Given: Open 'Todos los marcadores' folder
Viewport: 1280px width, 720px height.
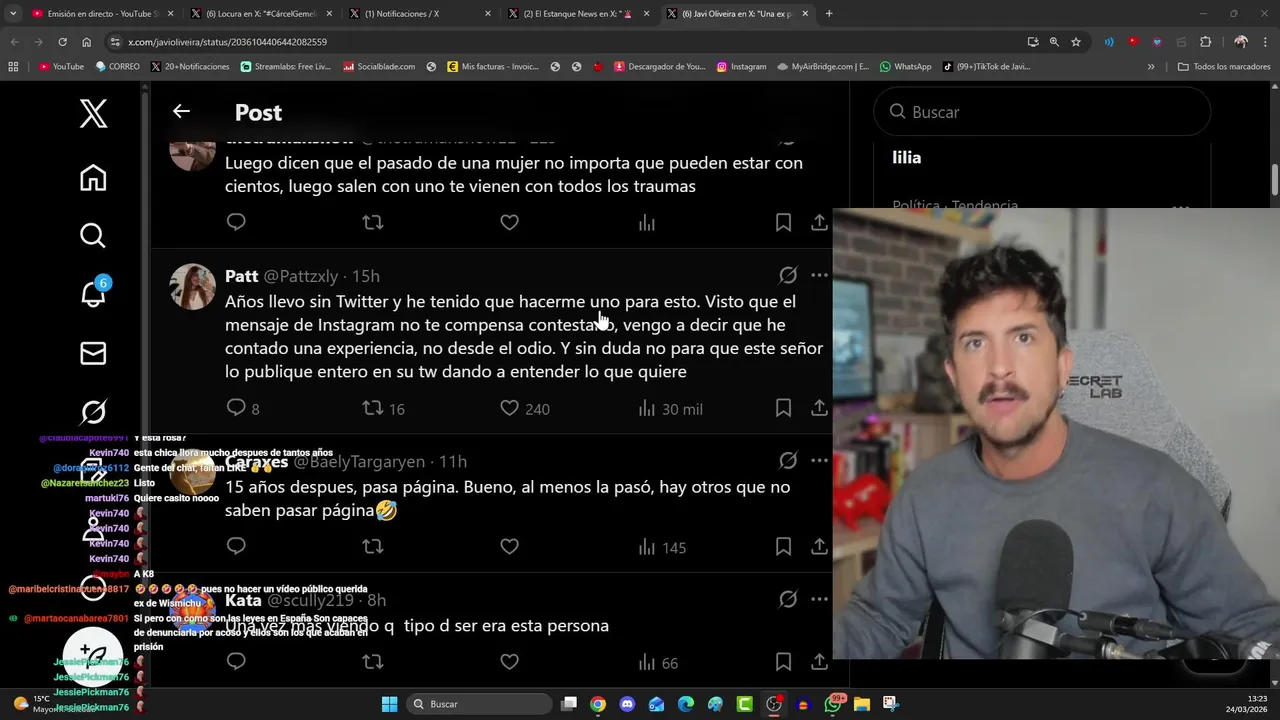Looking at the screenshot, I should click(1224, 67).
